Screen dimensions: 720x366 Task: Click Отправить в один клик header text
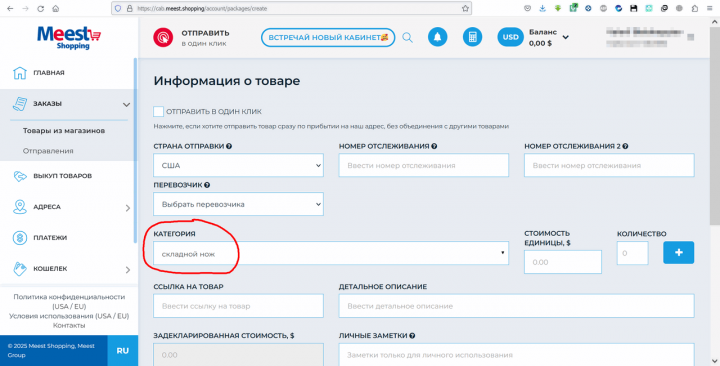[205, 38]
